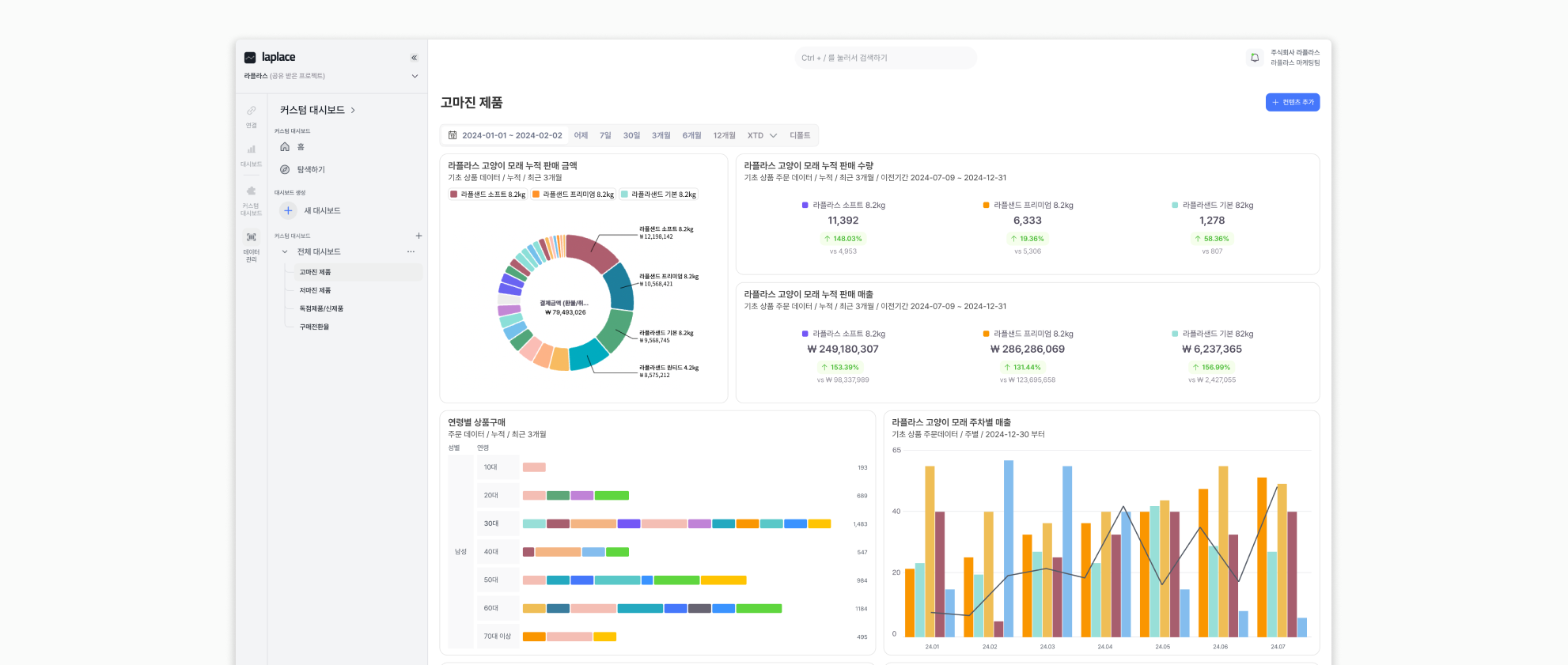1568x665 pixels.
Task: Click orange swatch for 라플샌드 프리미엄 in 판매 매출 card
Action: click(x=986, y=334)
